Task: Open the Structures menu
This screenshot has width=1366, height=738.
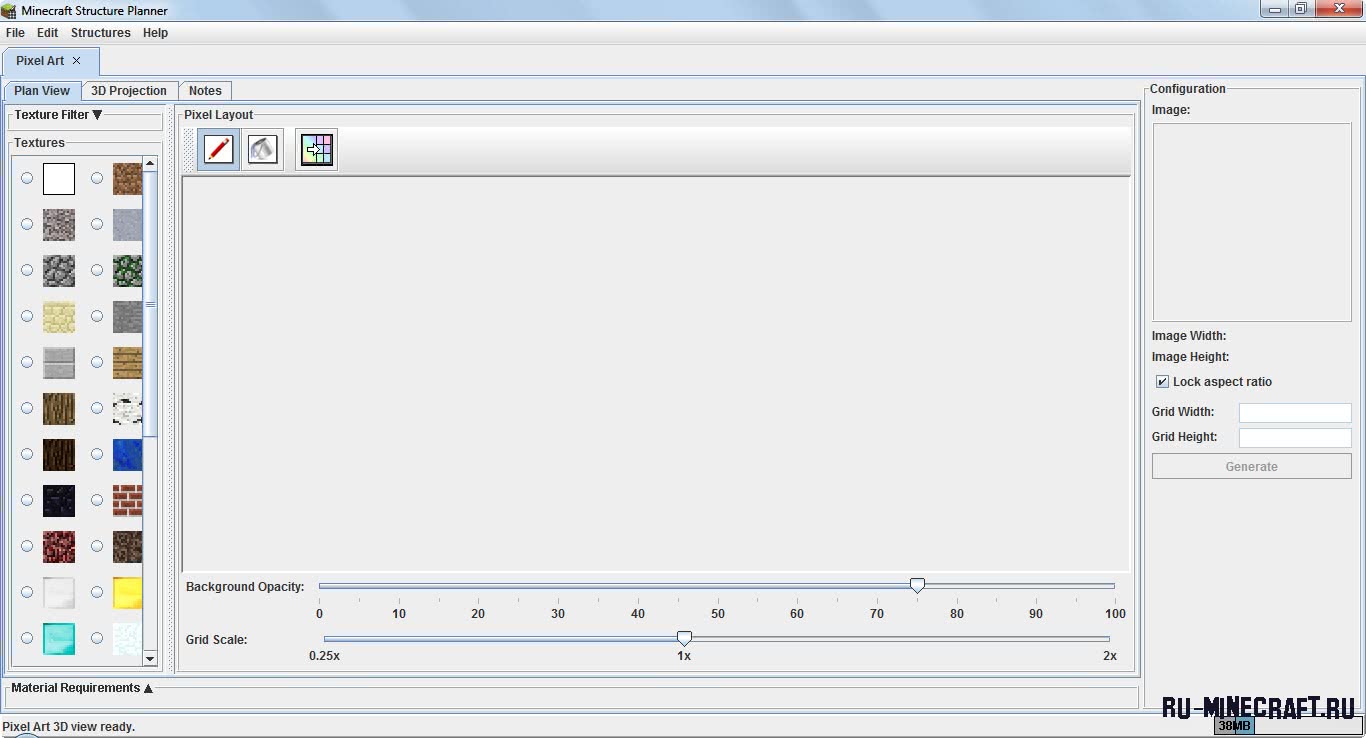Action: point(101,33)
